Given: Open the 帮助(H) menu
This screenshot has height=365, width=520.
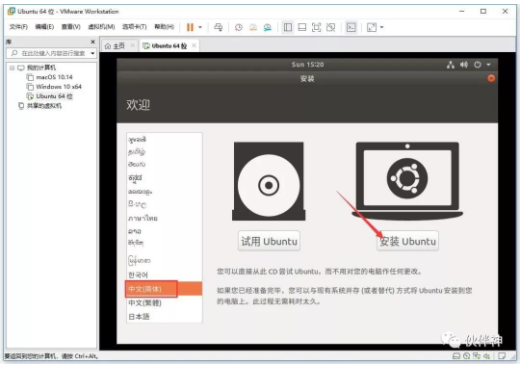Looking at the screenshot, I should (x=164, y=27).
